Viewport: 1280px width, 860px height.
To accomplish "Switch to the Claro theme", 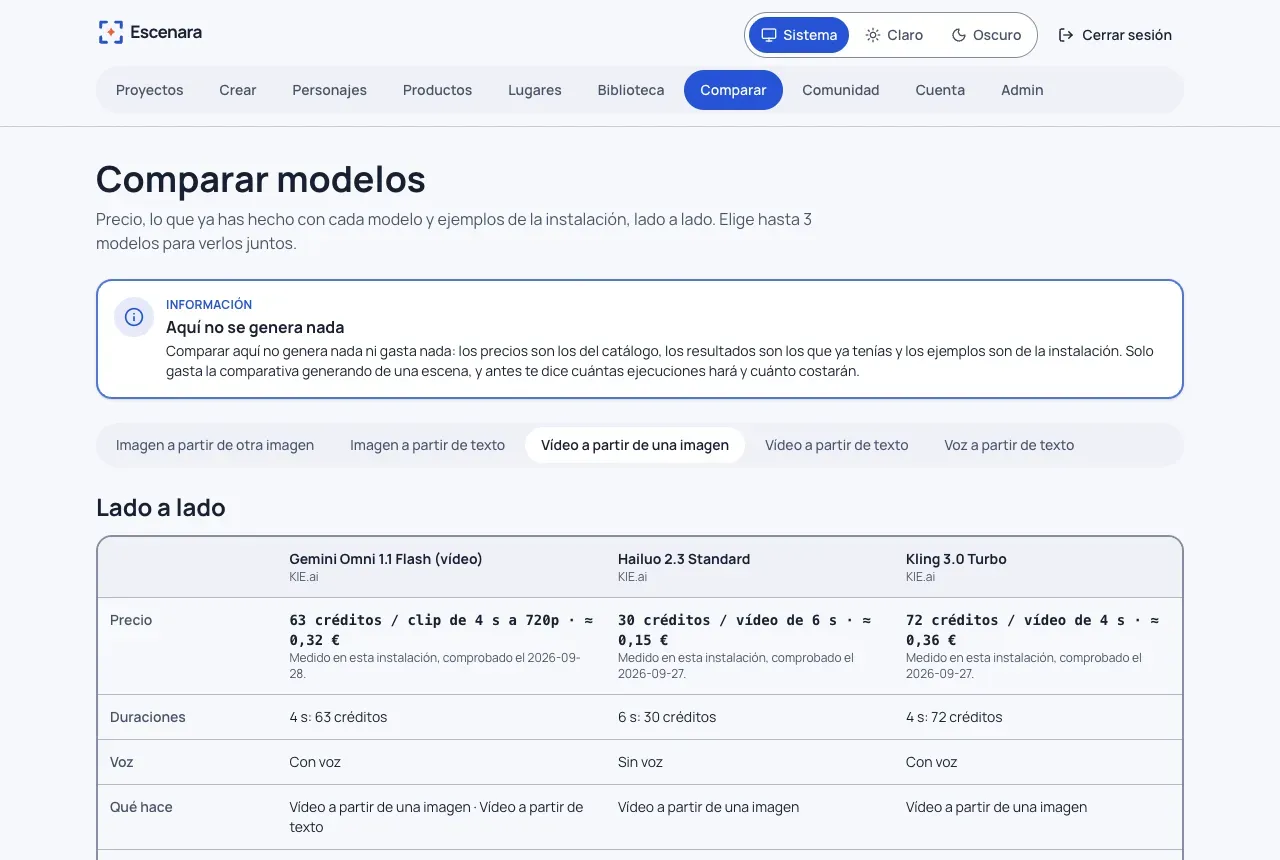I will (x=894, y=35).
